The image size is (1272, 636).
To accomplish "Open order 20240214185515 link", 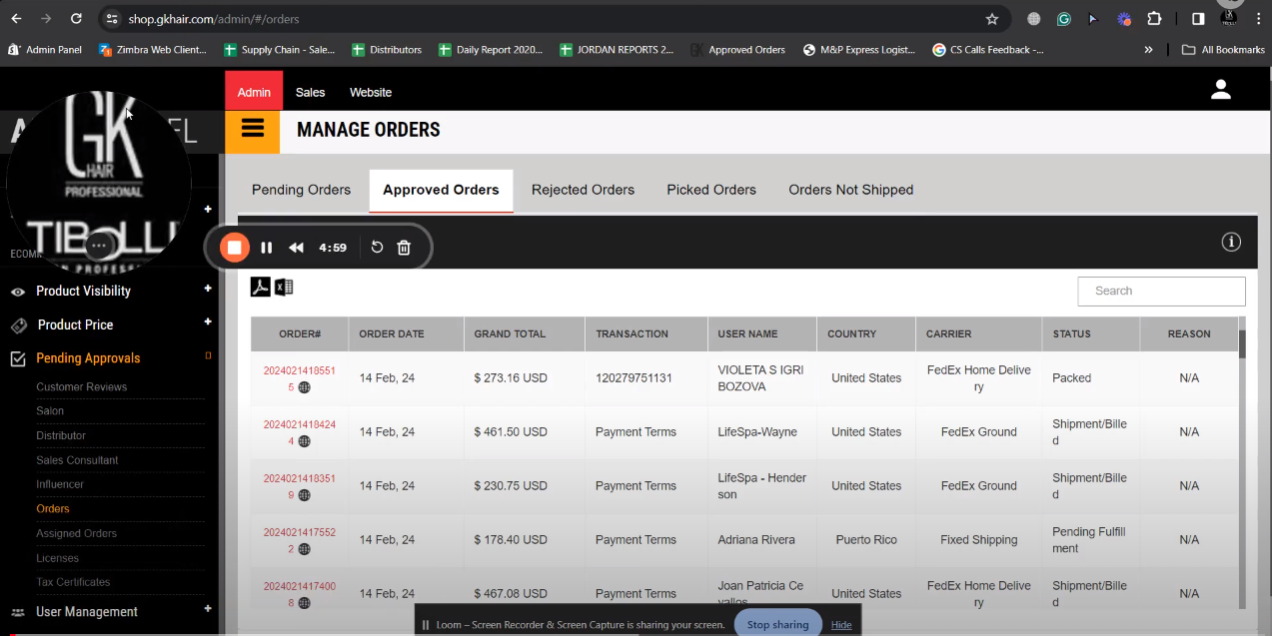I will [x=299, y=371].
